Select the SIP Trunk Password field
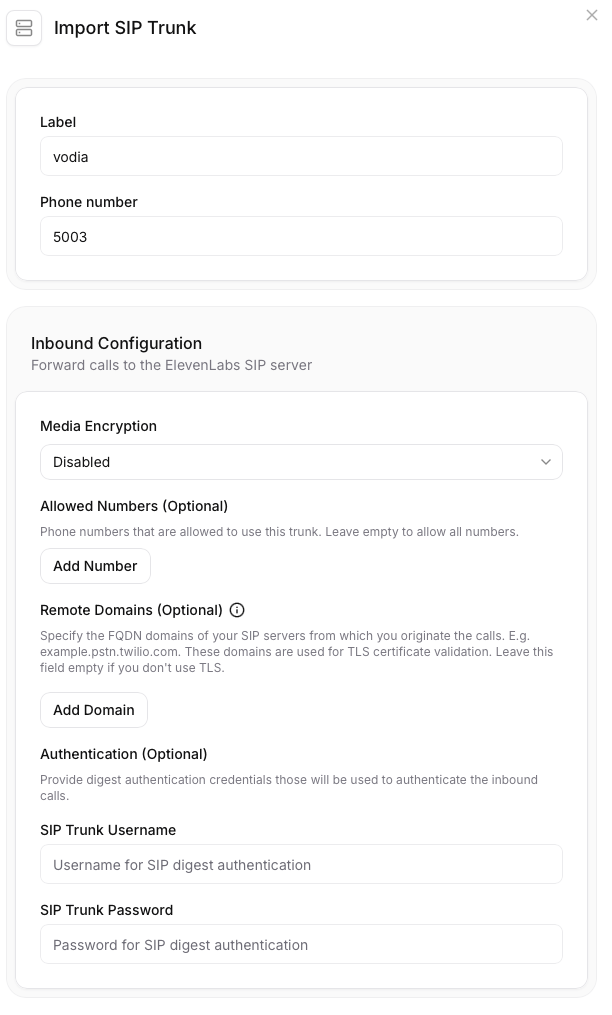 point(301,945)
